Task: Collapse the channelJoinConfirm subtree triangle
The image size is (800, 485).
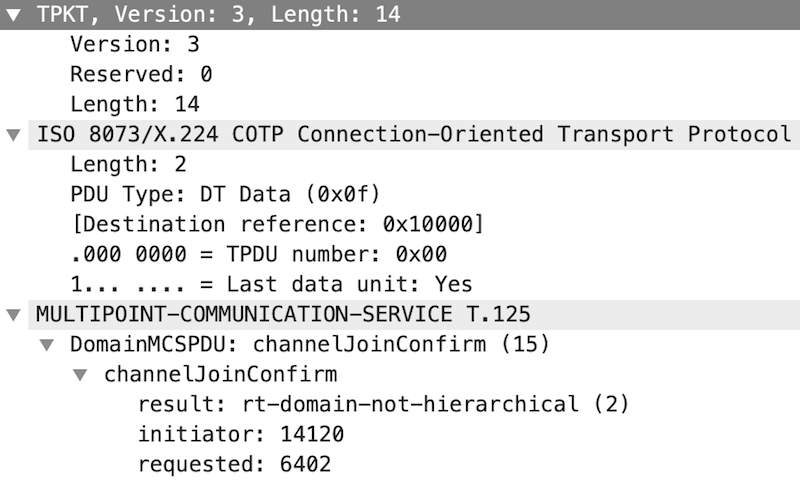Action: pos(80,375)
